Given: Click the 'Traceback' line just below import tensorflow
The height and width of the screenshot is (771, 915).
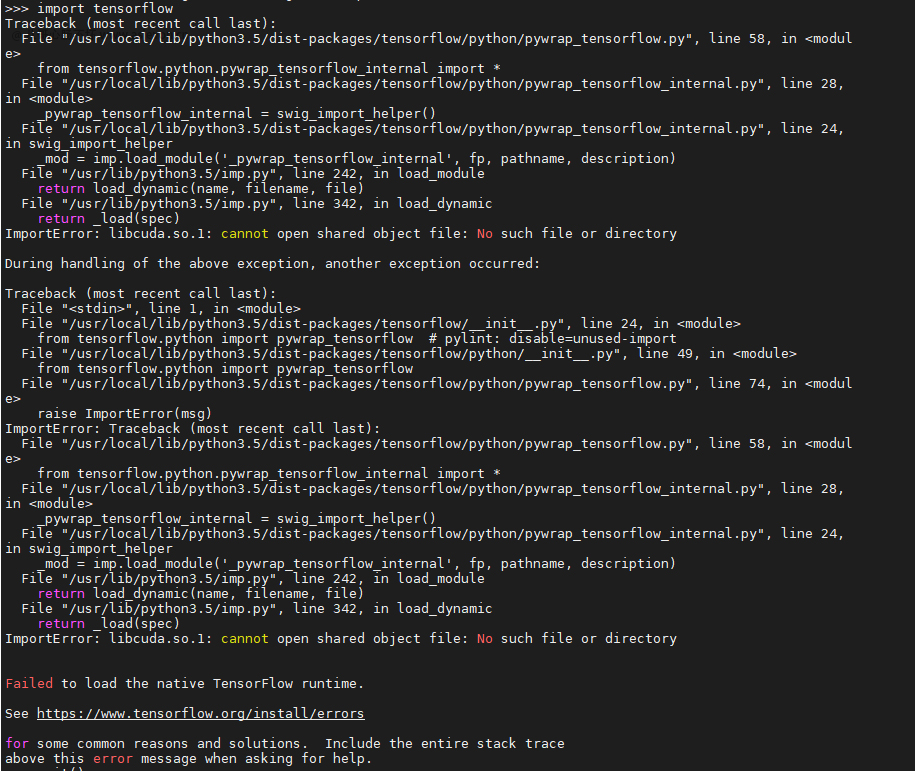Looking at the screenshot, I should [141, 23].
